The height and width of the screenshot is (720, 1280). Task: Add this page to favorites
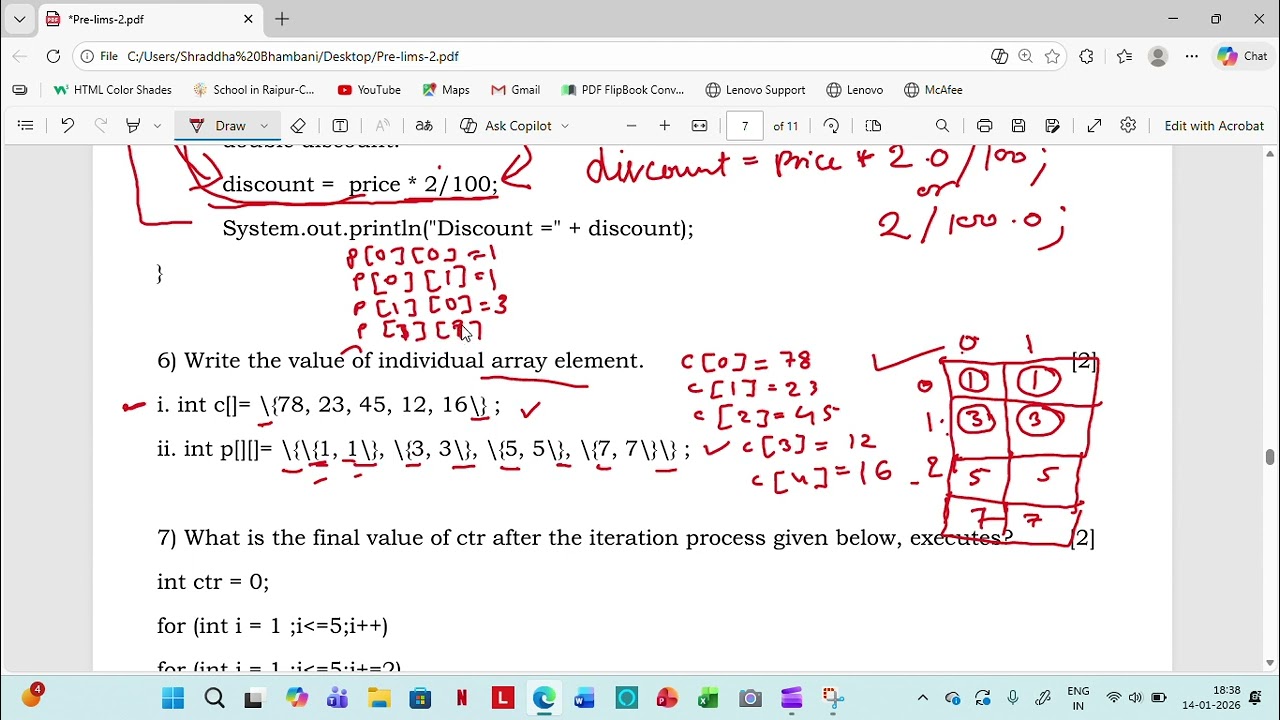(x=1052, y=57)
